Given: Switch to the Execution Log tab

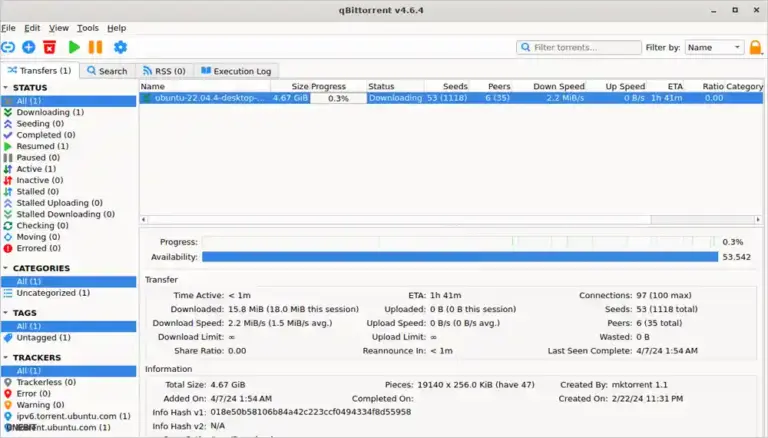Looking at the screenshot, I should point(236,71).
